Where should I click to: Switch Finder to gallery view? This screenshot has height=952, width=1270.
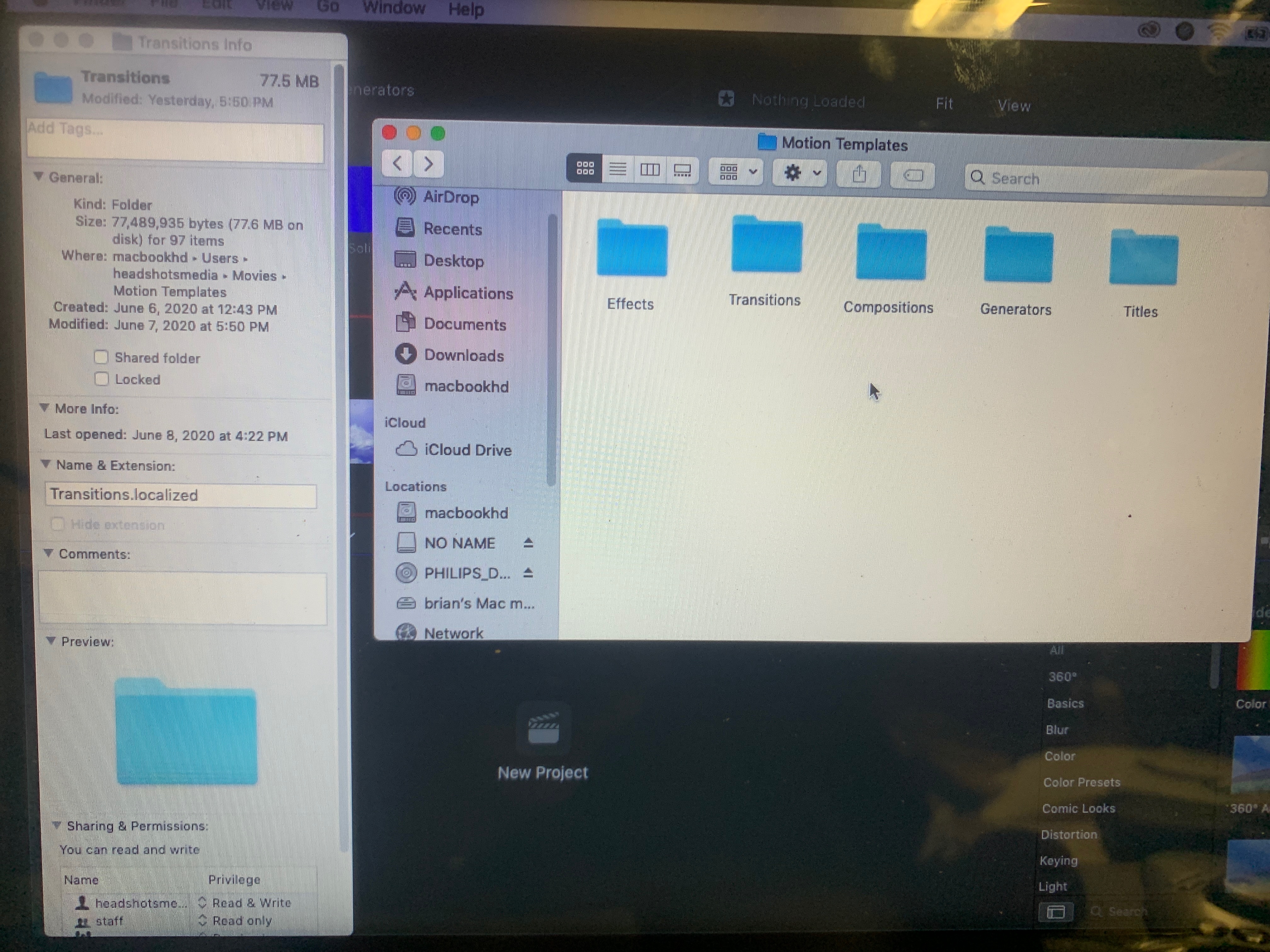click(682, 170)
